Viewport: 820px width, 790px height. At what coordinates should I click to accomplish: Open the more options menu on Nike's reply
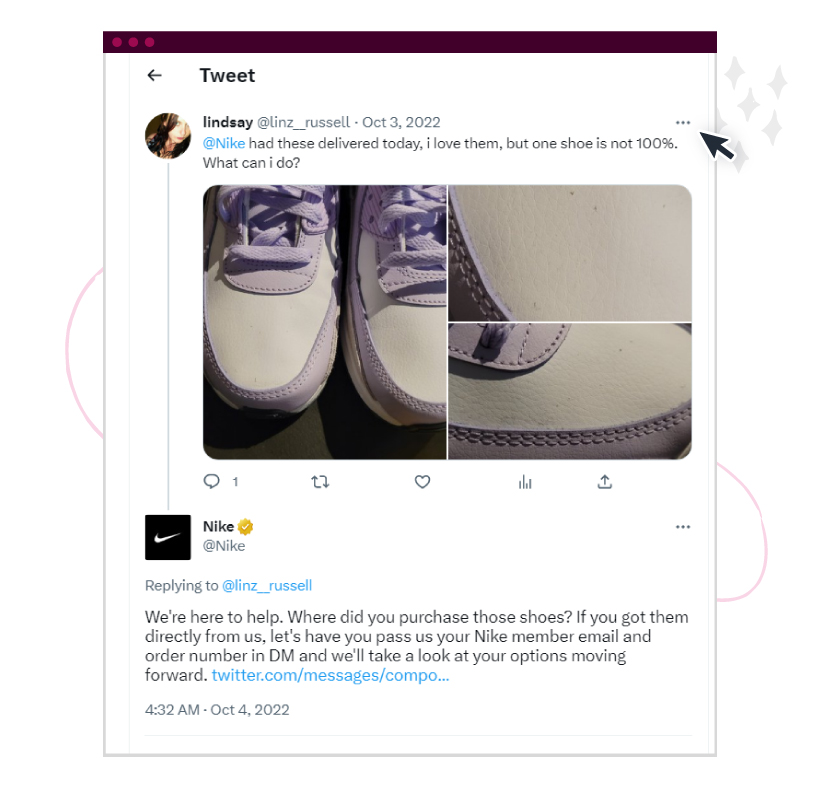tap(682, 526)
